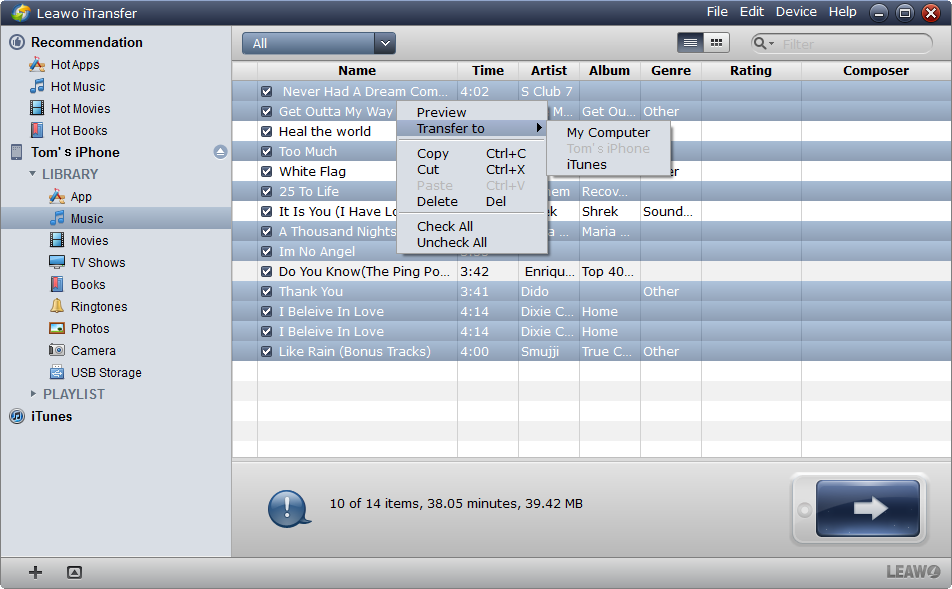Sort by Composer column header
Screen dimensions: 952x589
876,70
